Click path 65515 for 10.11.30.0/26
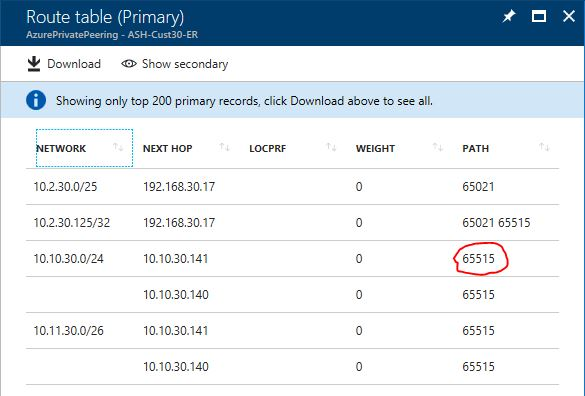This screenshot has height=396, width=585. click(478, 331)
